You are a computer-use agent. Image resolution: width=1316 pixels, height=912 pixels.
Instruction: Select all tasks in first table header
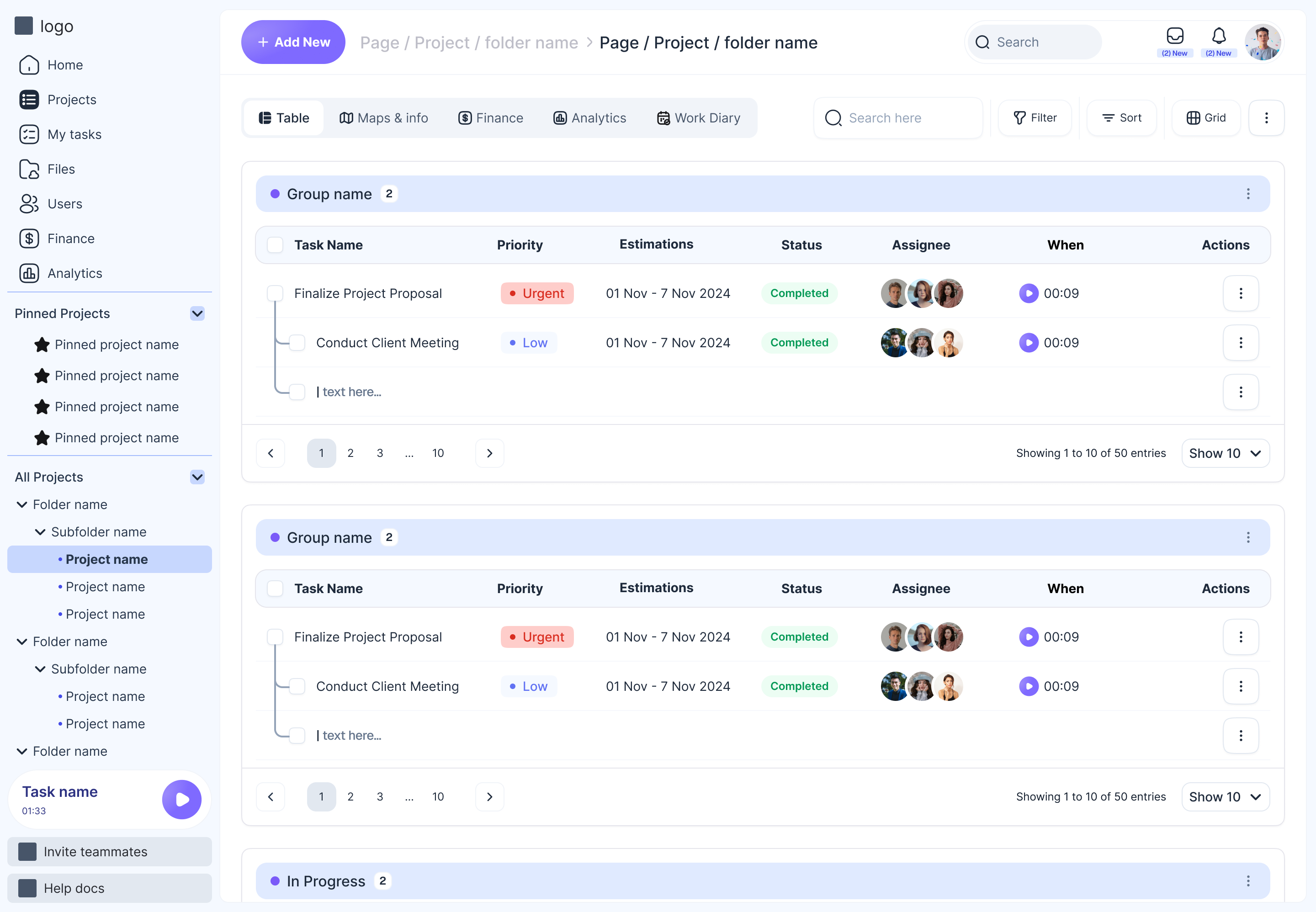(x=276, y=245)
